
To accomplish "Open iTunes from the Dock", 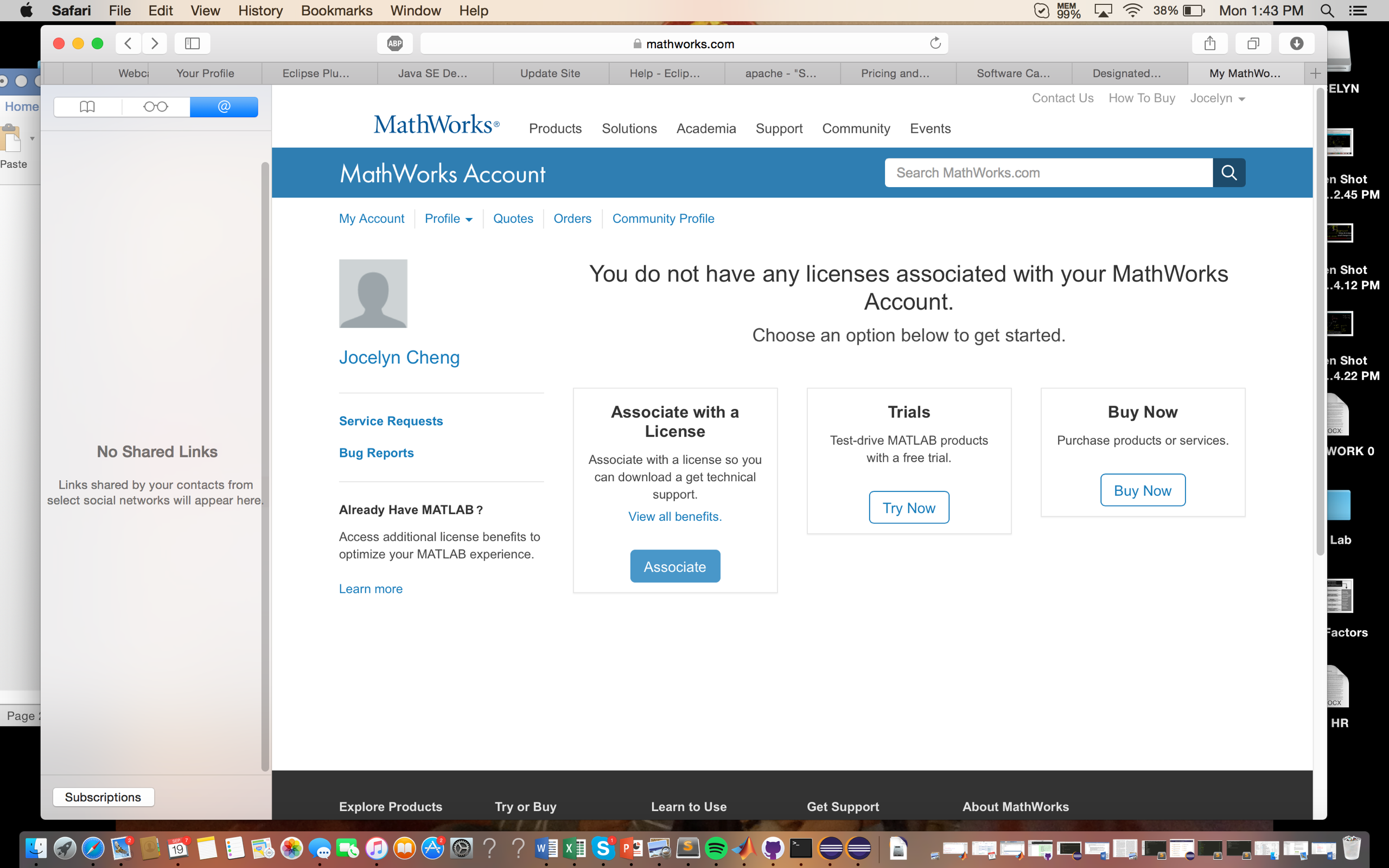I will [x=377, y=848].
